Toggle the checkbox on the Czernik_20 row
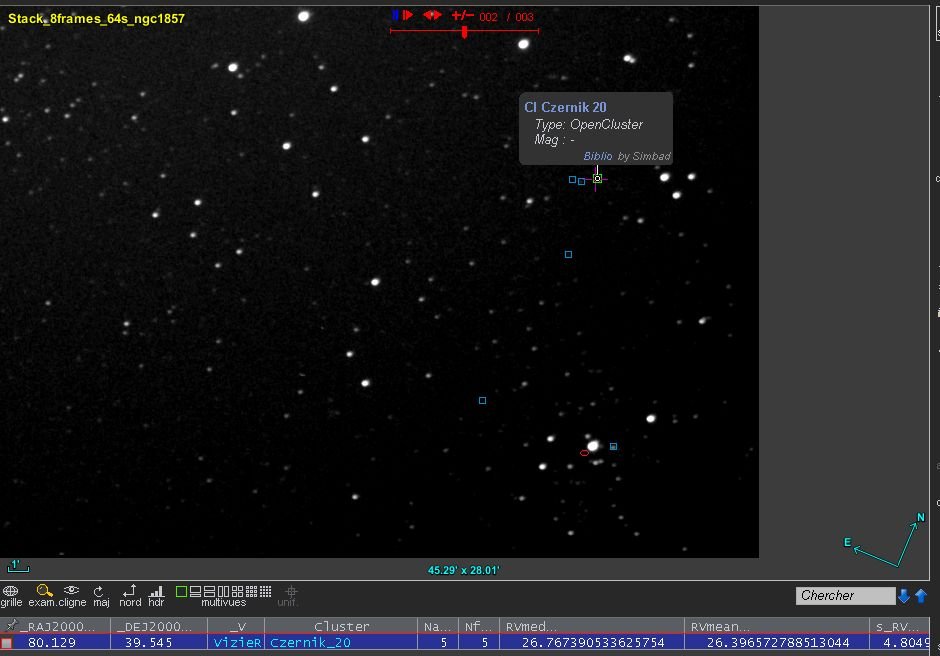Screen dimensions: 940x656 tap(7, 642)
